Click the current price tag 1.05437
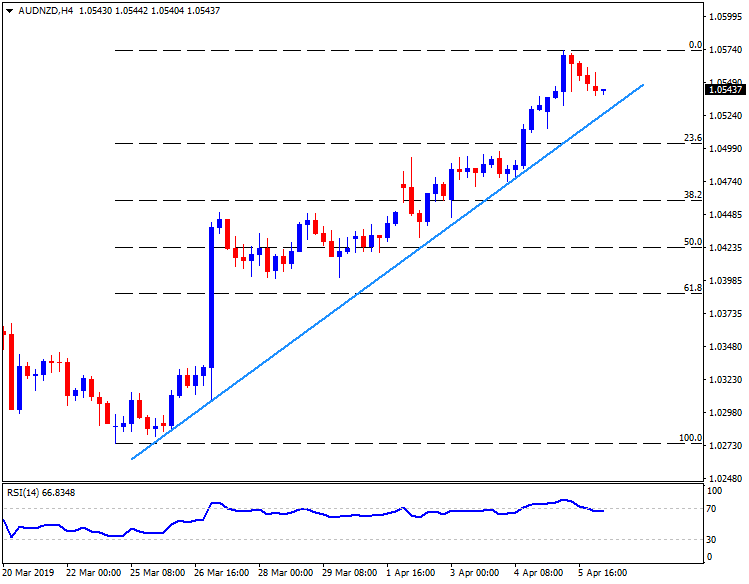This screenshot has width=749, height=584. (x=724, y=90)
